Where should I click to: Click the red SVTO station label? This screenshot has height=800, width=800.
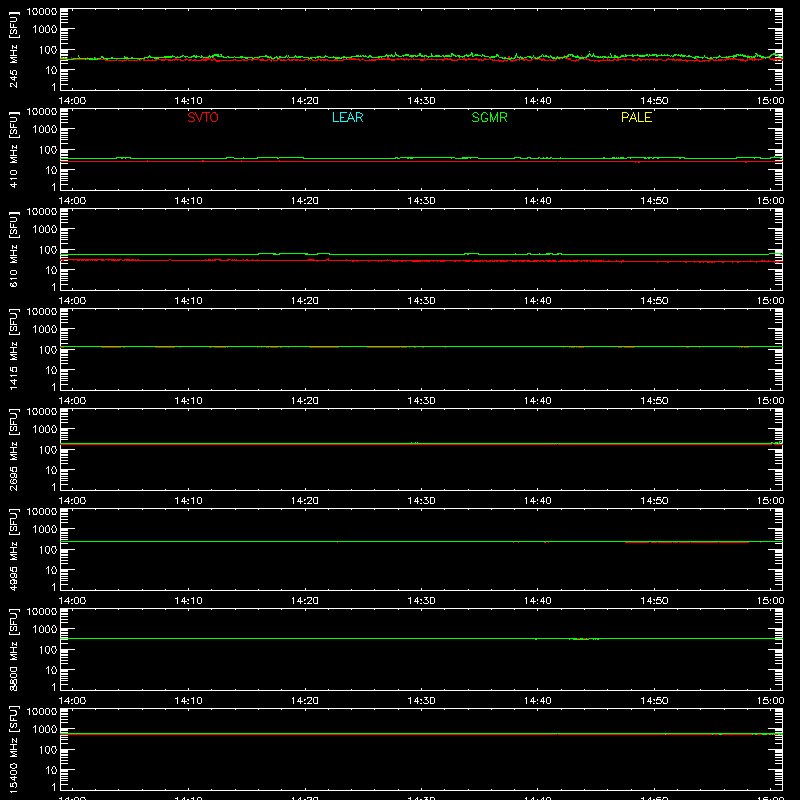[203, 117]
